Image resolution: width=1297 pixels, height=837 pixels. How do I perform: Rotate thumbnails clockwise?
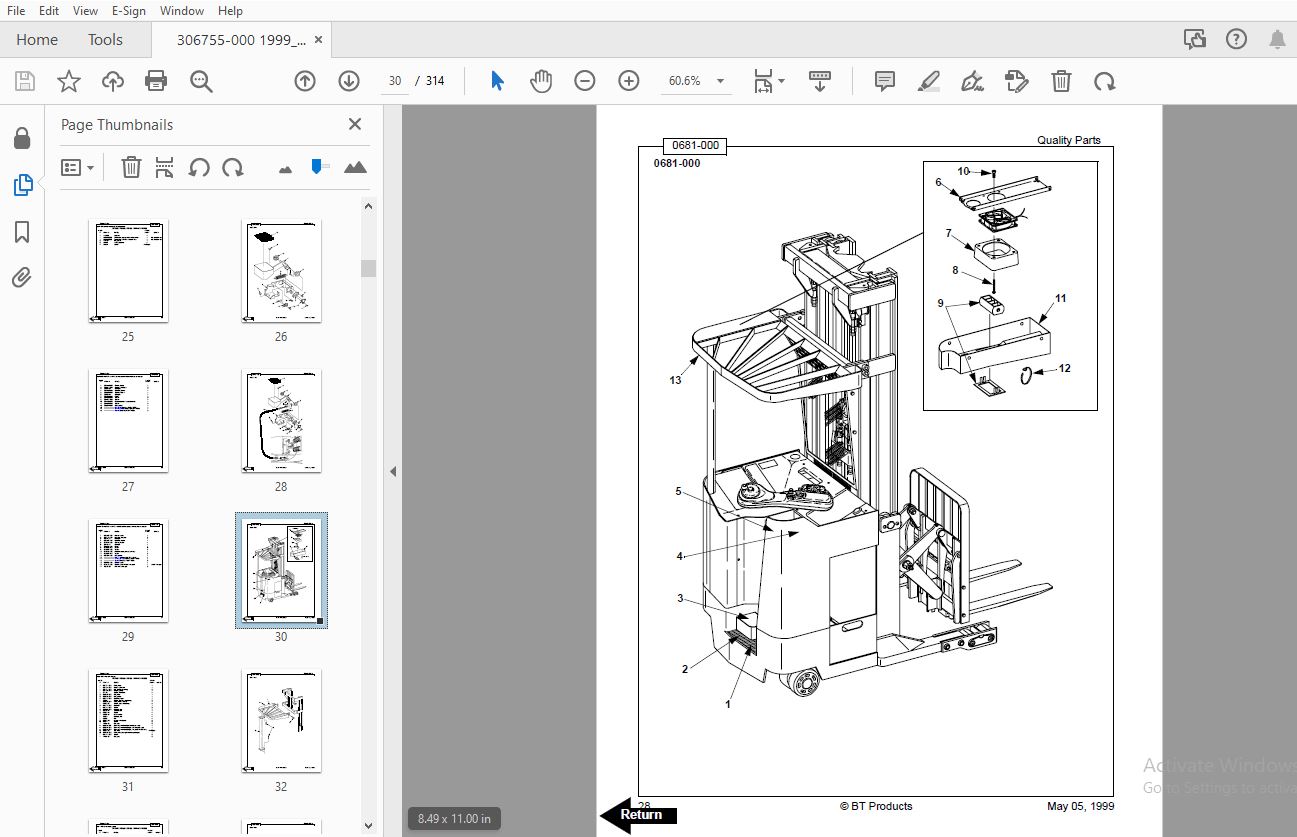pyautogui.click(x=233, y=167)
